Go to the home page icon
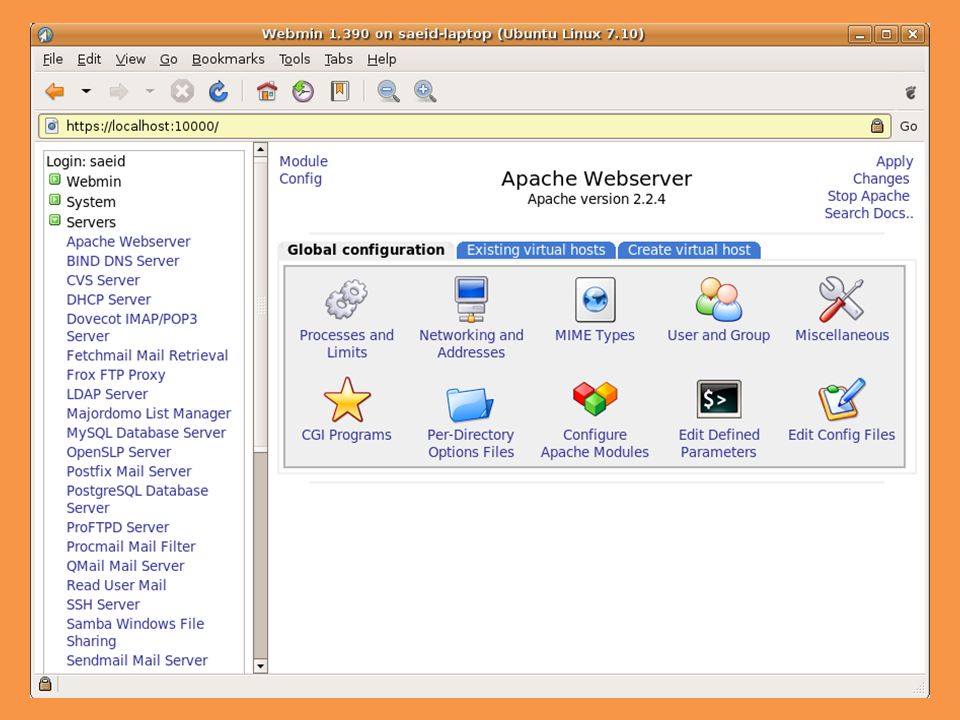 point(267,92)
